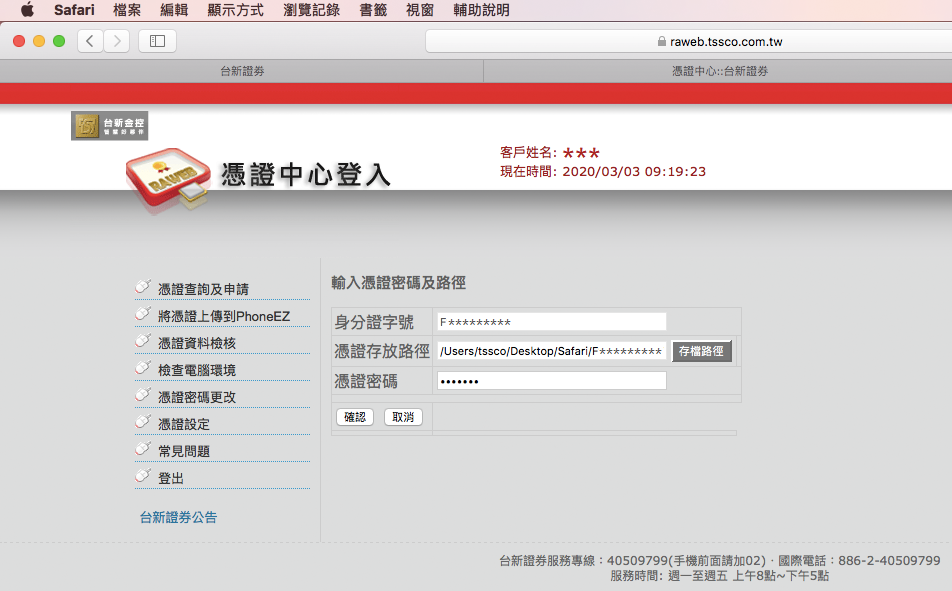Click the raweb.tssco.com.tw address bar
This screenshot has height=591, width=952.
[688, 41]
